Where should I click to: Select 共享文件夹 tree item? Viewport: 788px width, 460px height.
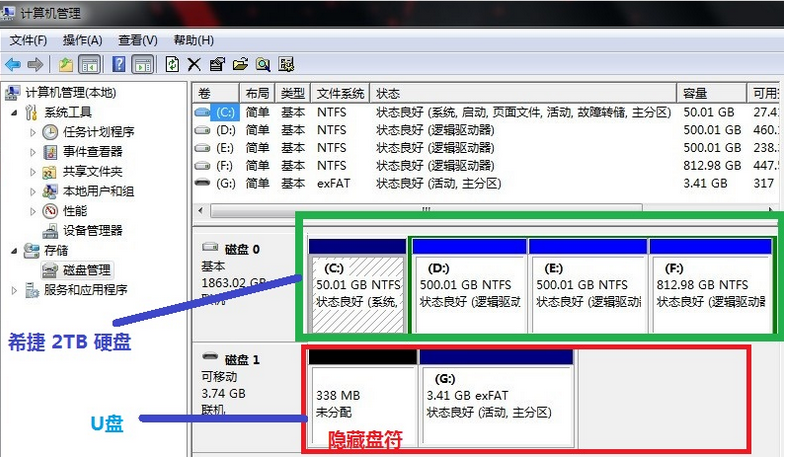[92, 171]
